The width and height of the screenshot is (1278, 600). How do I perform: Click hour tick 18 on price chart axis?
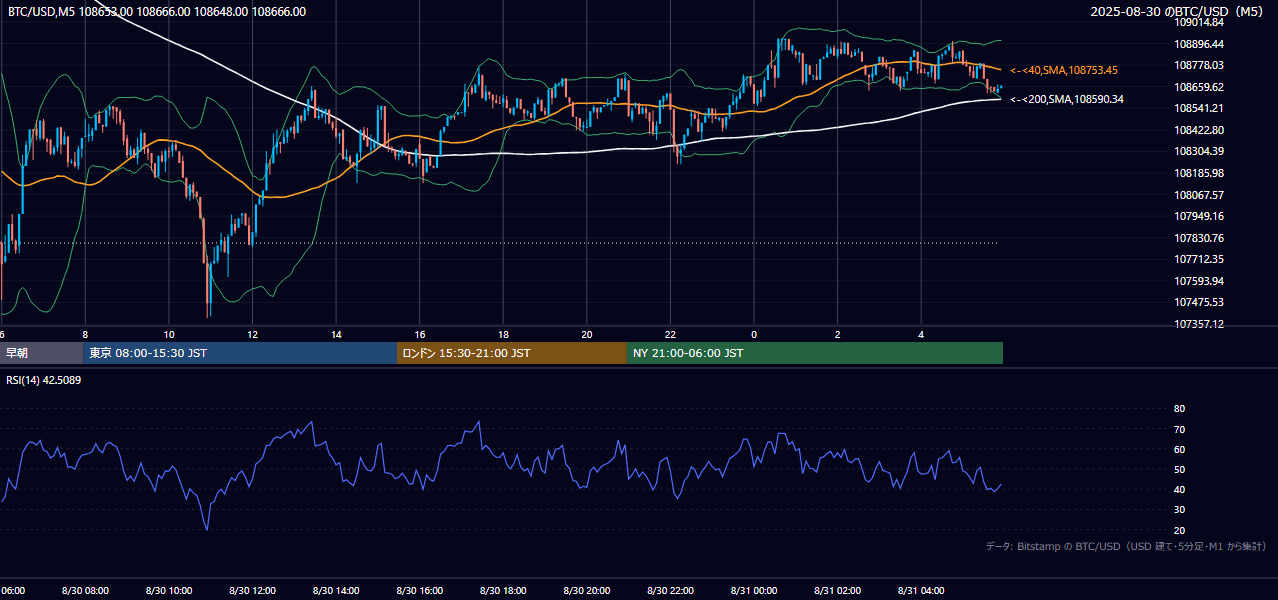click(503, 335)
